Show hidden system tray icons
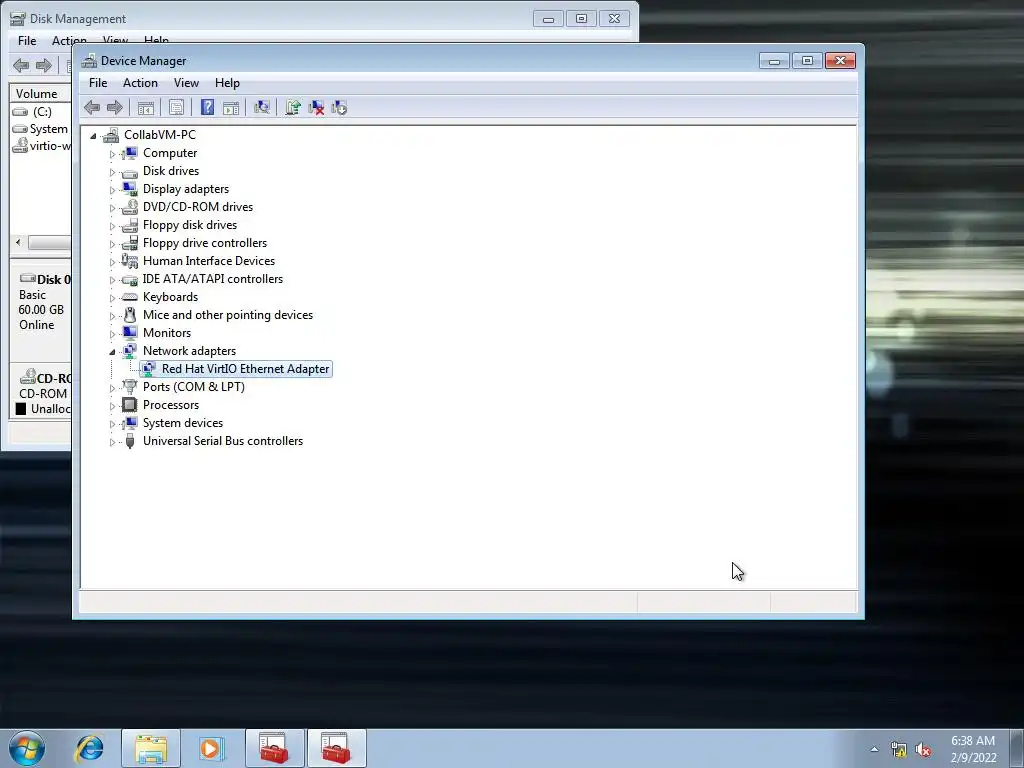This screenshot has width=1024, height=768. [x=874, y=749]
